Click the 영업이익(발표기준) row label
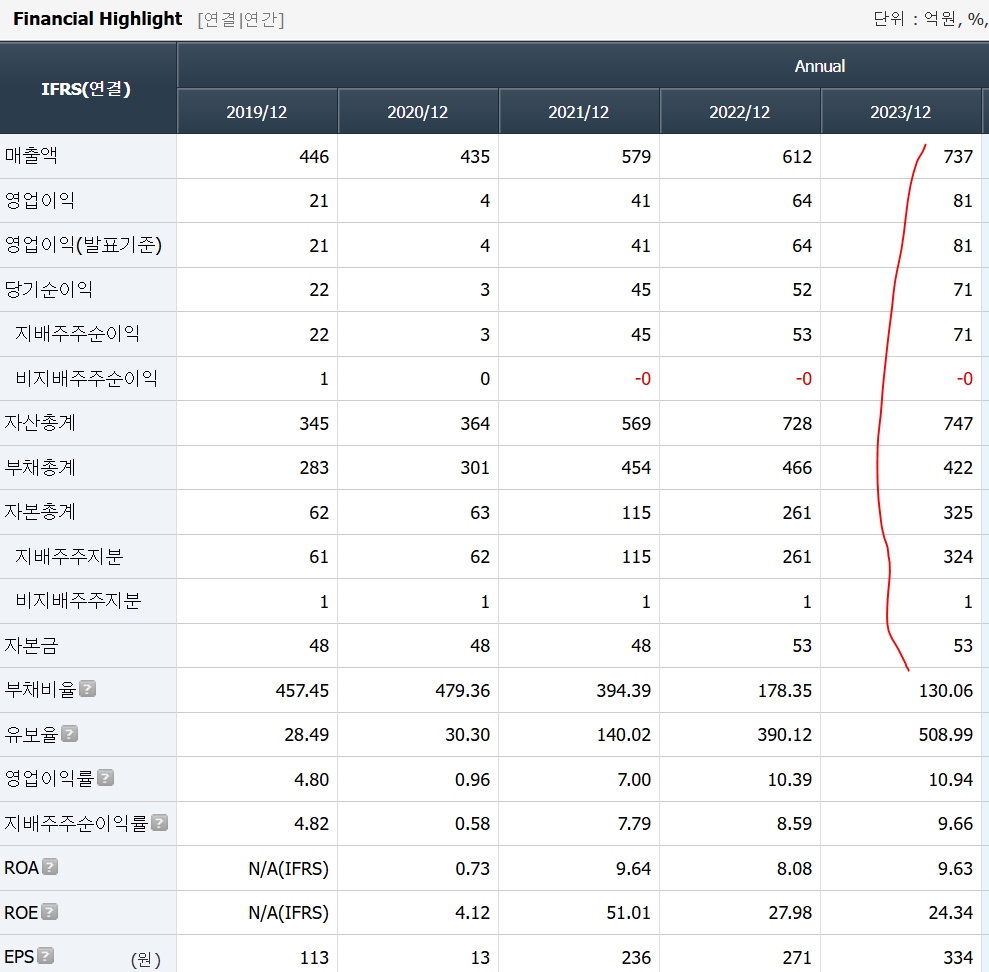The width and height of the screenshot is (989, 972). 83,245
